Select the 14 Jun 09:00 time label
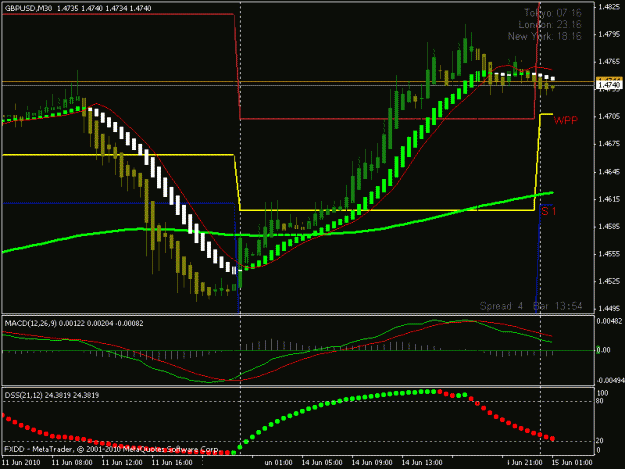Viewport: 625px width, 469px height. pos(372,463)
